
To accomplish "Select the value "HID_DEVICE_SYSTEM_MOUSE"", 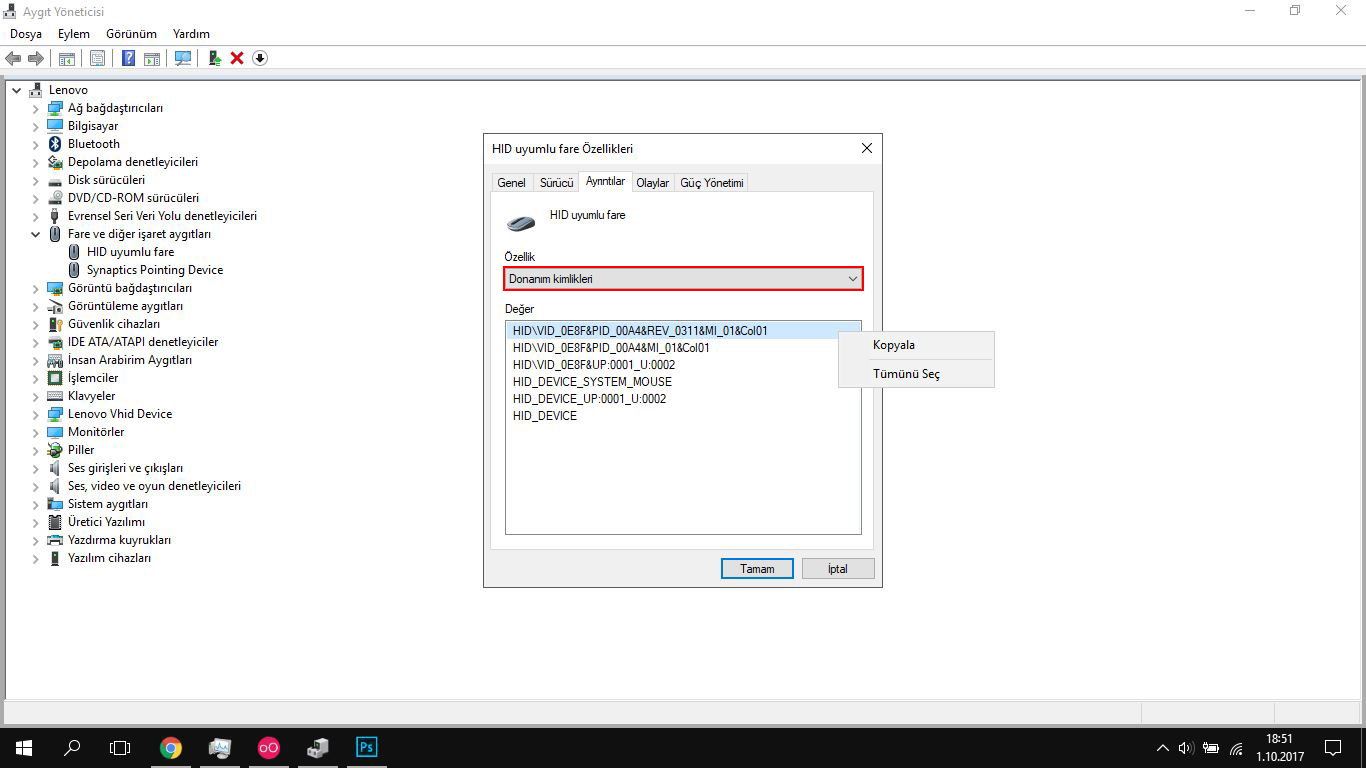I will tap(592, 382).
